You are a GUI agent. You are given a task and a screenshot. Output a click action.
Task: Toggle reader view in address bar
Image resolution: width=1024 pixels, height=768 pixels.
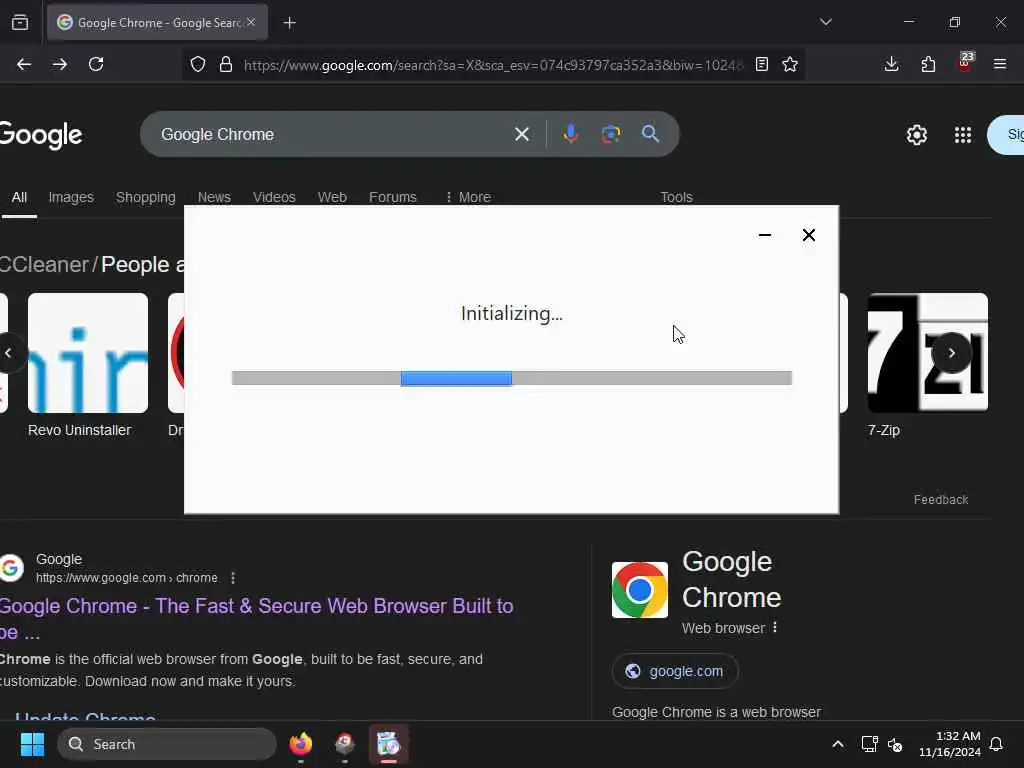[x=761, y=64]
